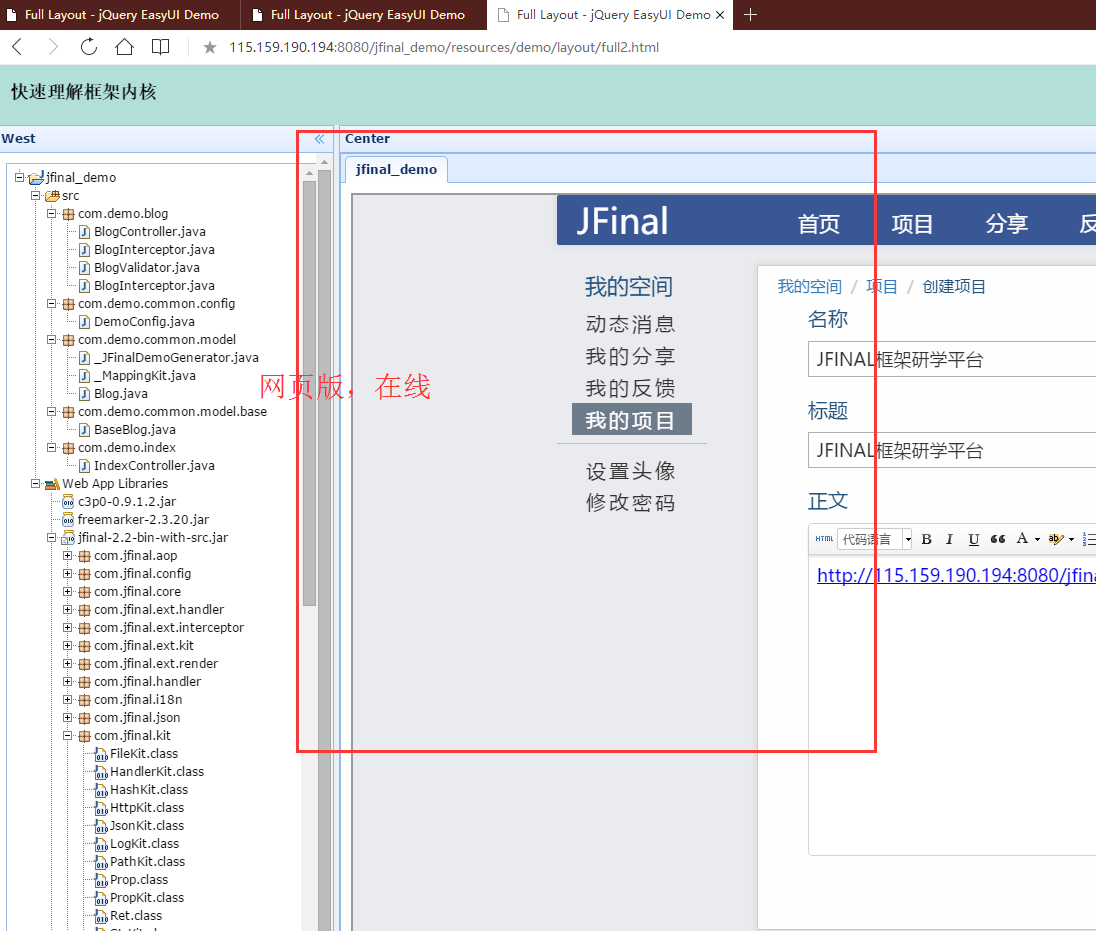Click the com.jfinal.aop package icon
This screenshot has width=1096, height=931.
(x=84, y=556)
